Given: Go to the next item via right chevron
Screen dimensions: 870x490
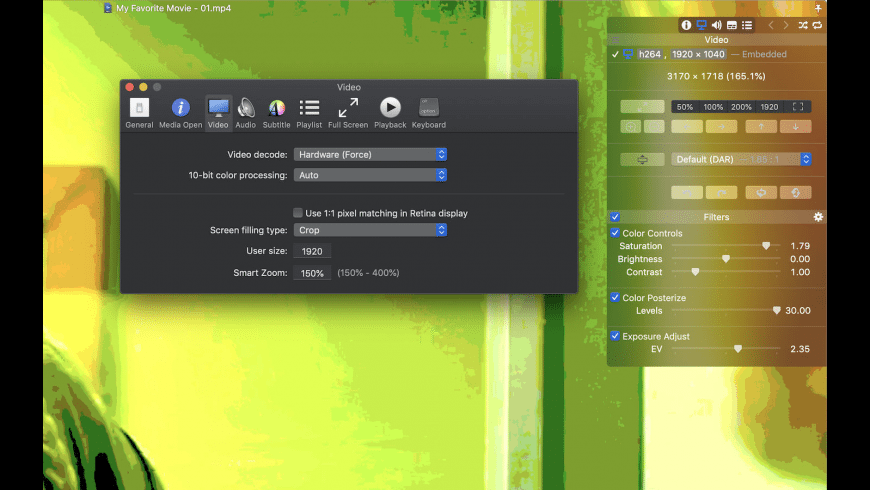Looking at the screenshot, I should 786,25.
